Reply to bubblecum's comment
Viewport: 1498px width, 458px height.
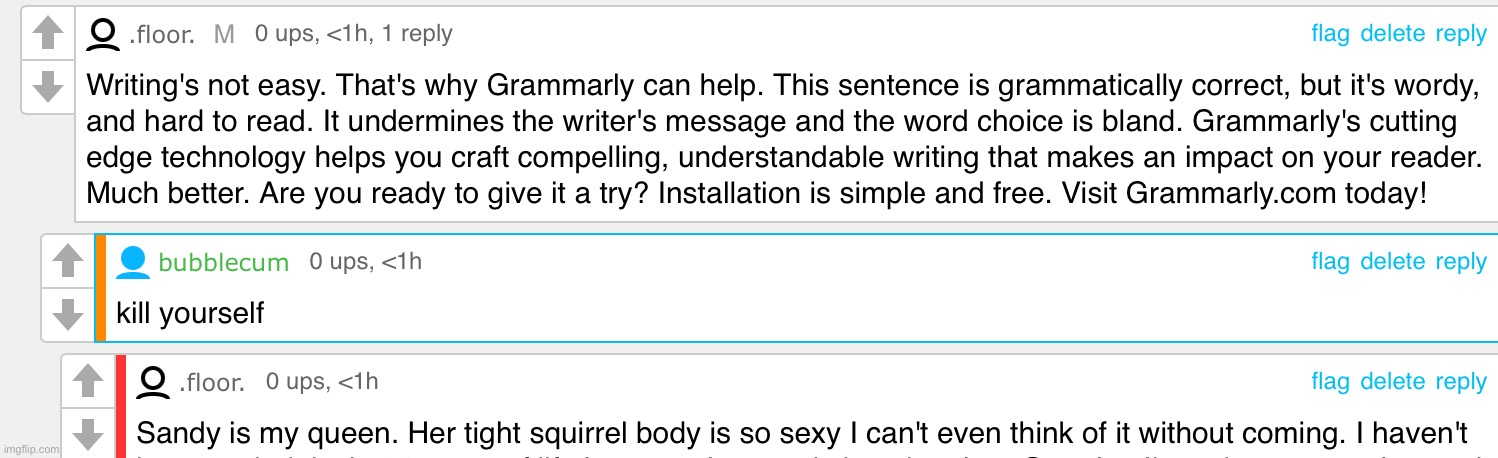click(x=1461, y=263)
